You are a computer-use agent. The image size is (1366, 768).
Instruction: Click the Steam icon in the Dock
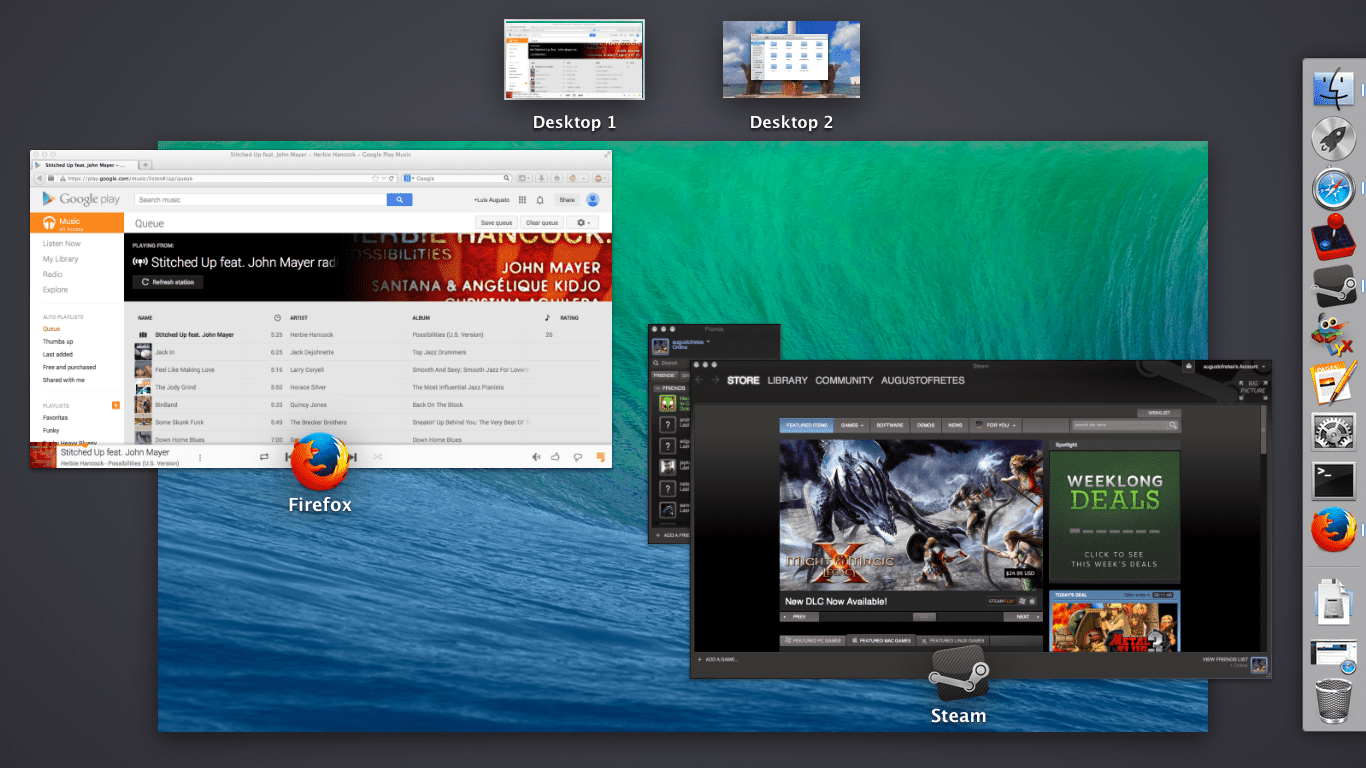pos(1332,287)
